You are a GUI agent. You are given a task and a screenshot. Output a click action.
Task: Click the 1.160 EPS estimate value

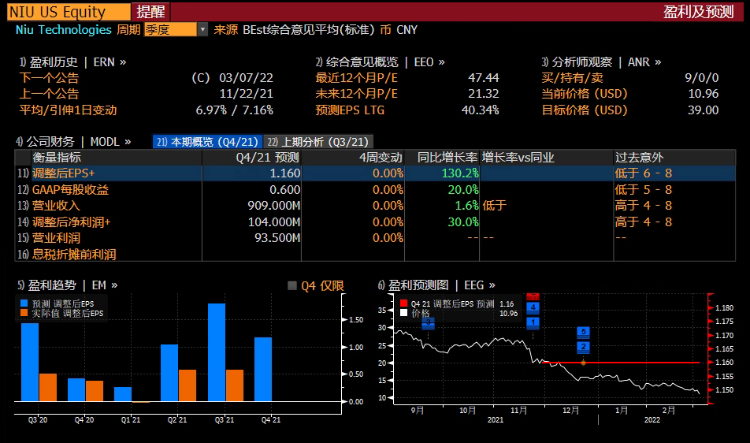coord(285,173)
